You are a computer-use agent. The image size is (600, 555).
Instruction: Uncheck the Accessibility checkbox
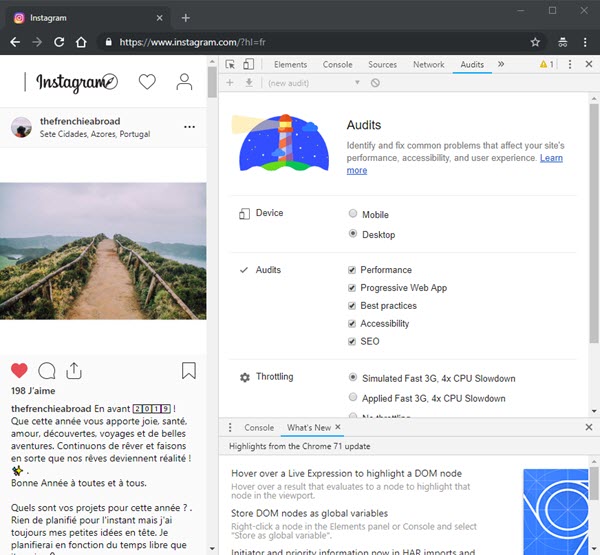click(x=352, y=323)
